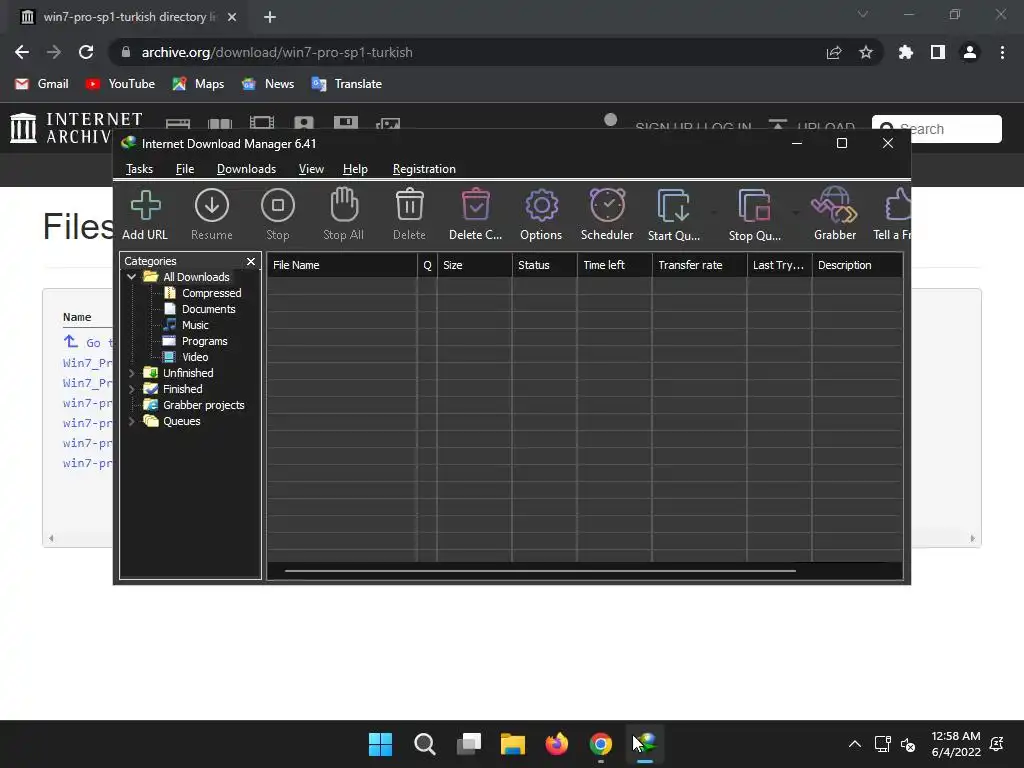This screenshot has height=768, width=1024.
Task: Click the Last Try column header
Action: pyautogui.click(x=779, y=265)
